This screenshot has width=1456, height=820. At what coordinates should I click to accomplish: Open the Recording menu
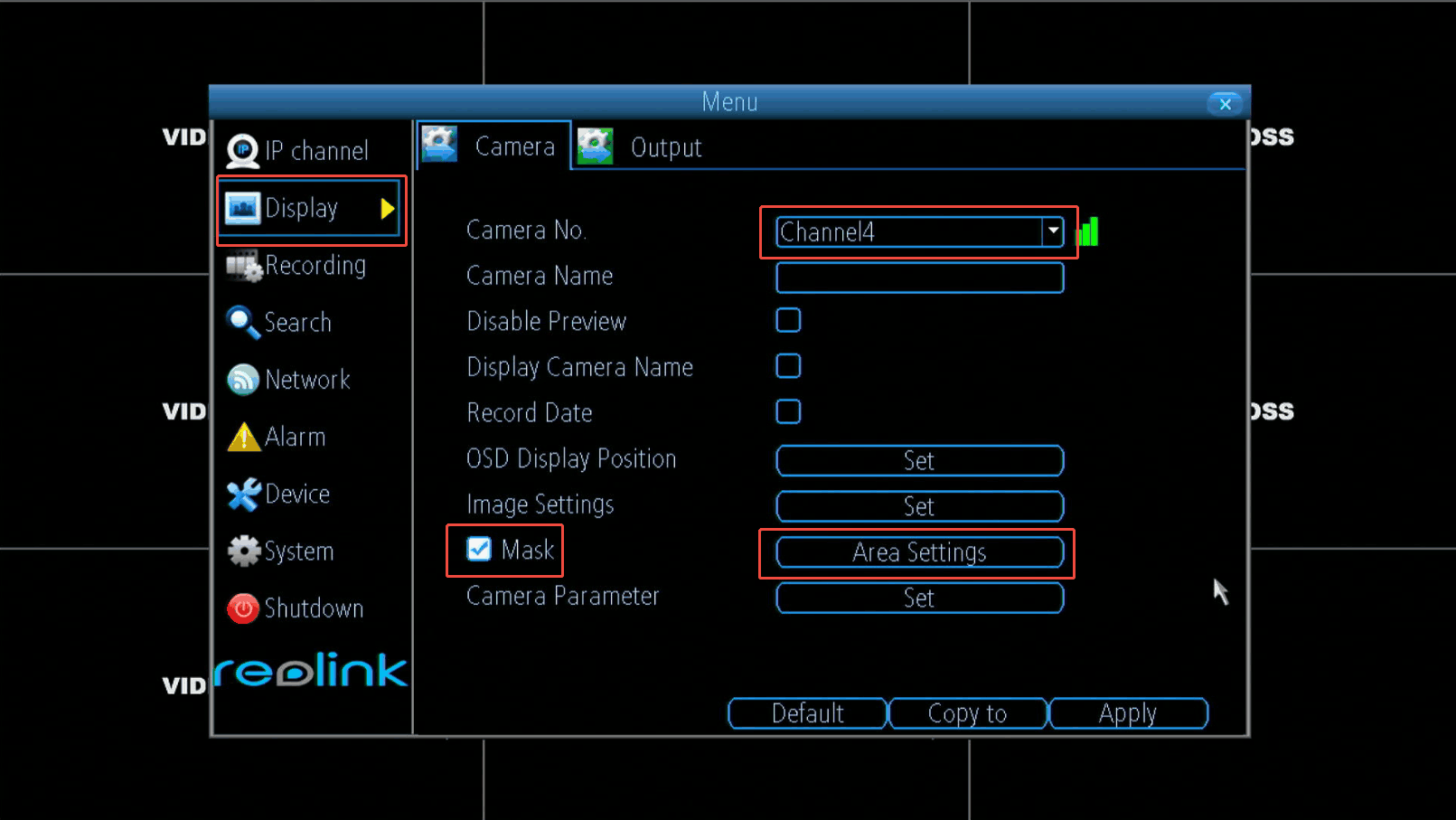[298, 266]
